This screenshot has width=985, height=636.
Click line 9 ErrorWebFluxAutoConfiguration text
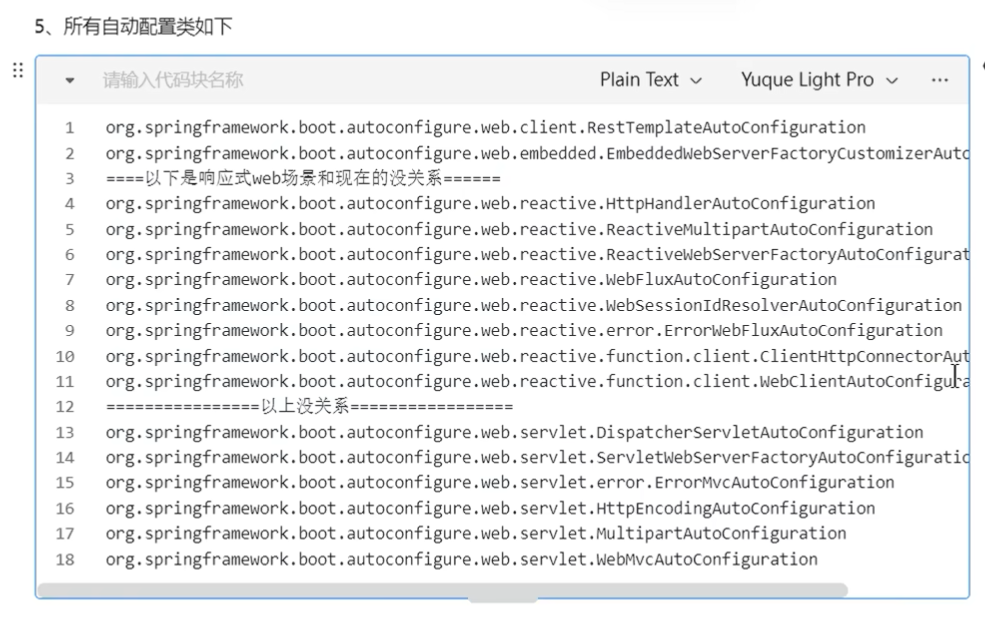pos(803,331)
